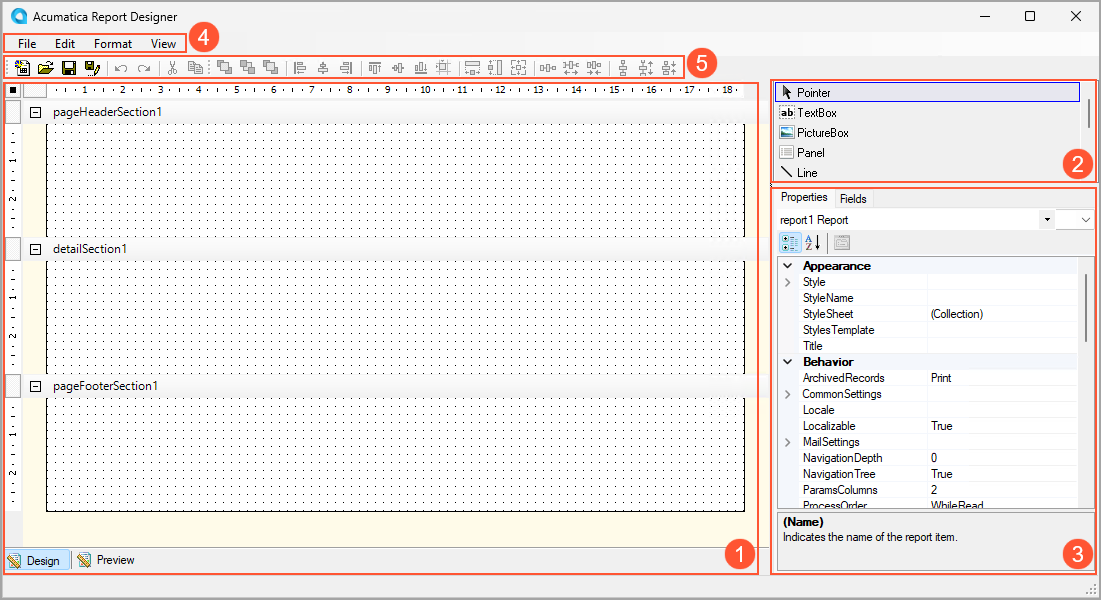Switch to the Properties tab
The image size is (1101, 600).
[x=804, y=197]
